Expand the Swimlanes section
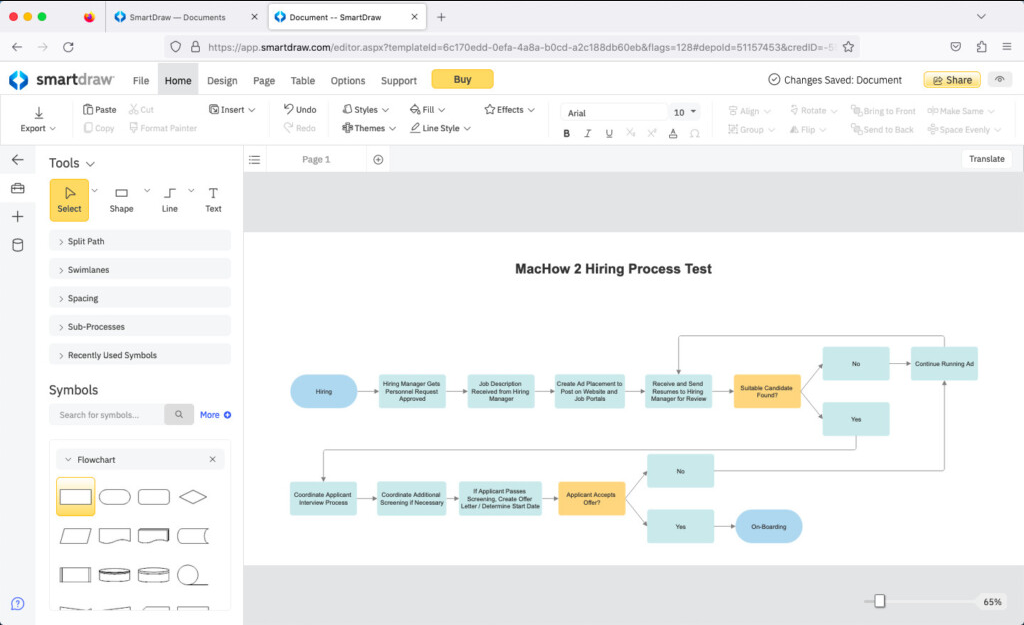 point(140,270)
